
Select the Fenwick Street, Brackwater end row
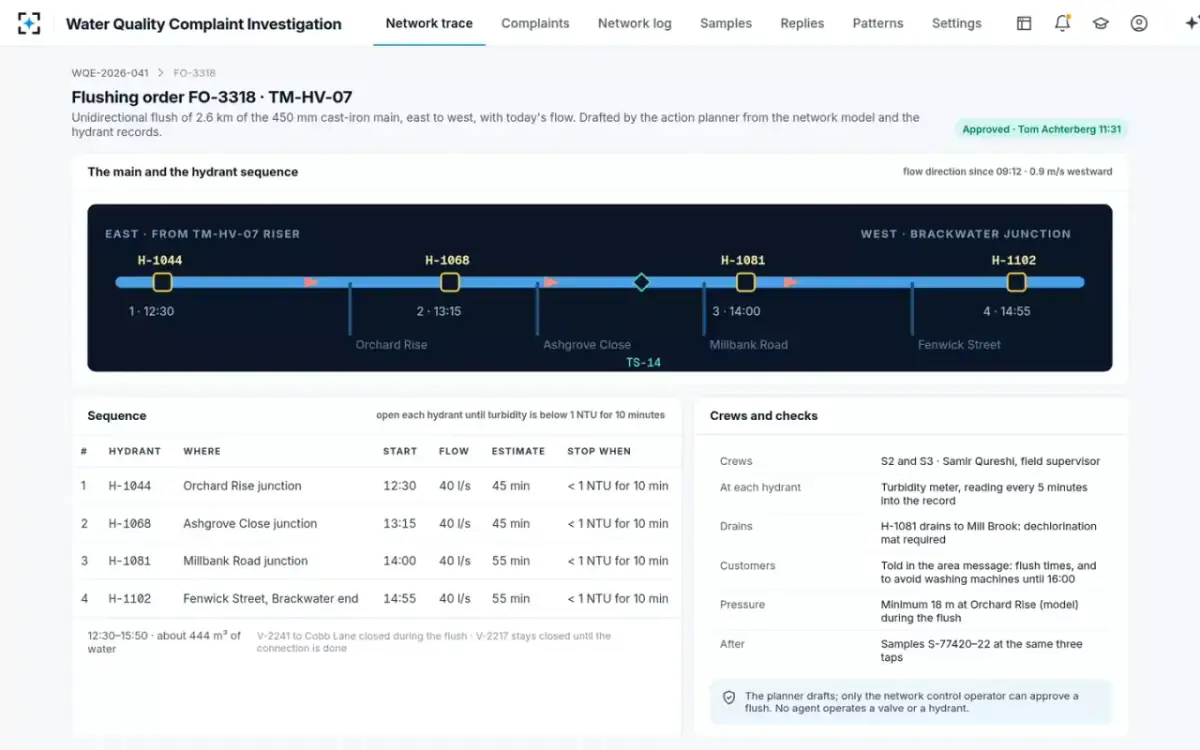point(377,599)
